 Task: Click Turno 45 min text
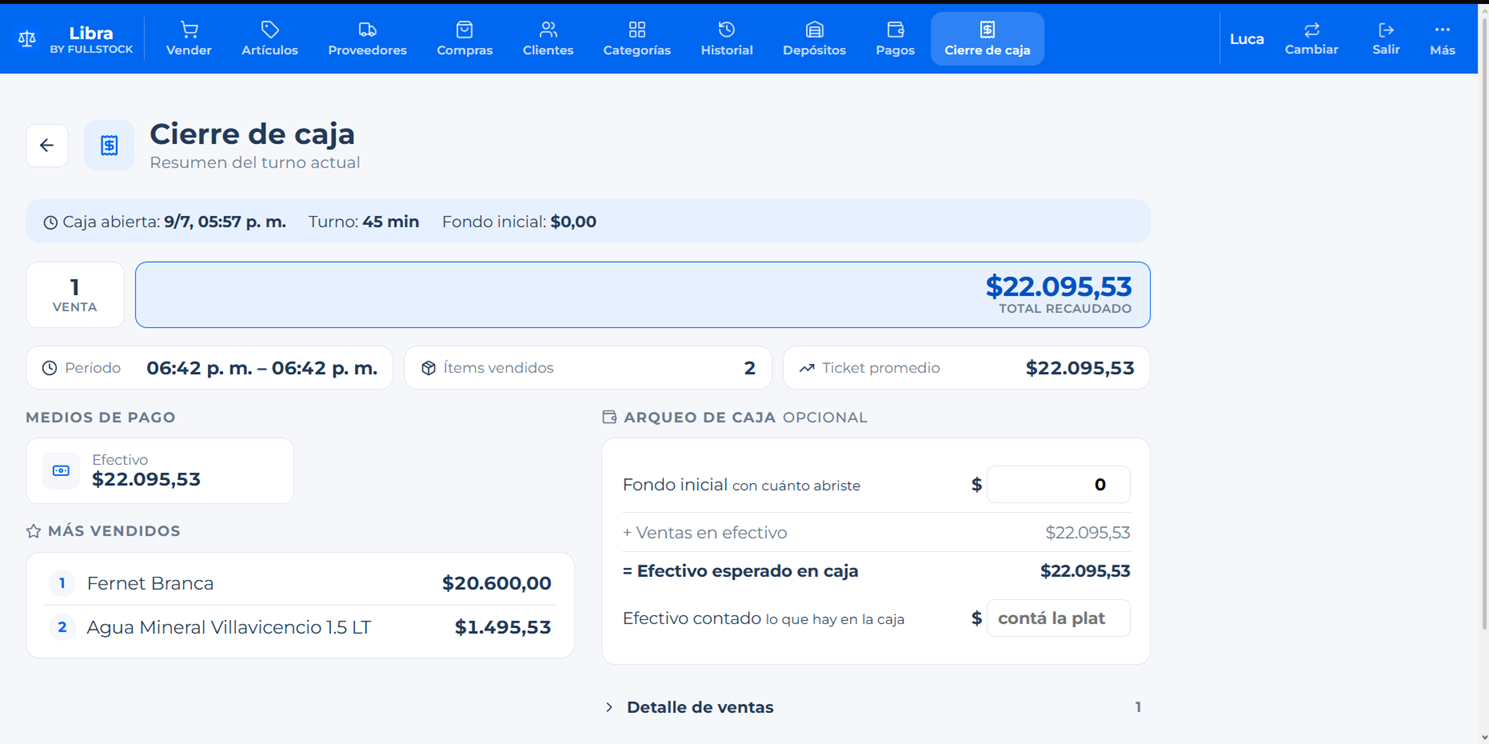coord(364,222)
